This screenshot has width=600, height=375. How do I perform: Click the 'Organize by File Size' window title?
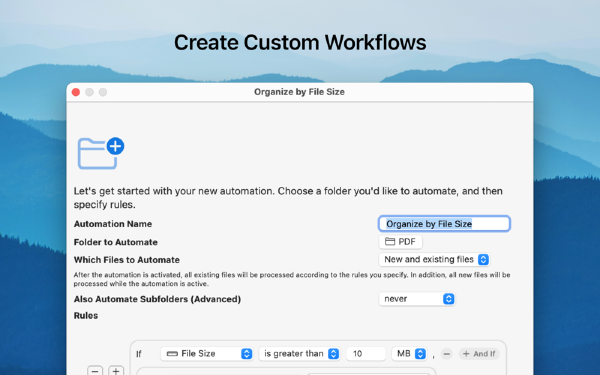[300, 92]
